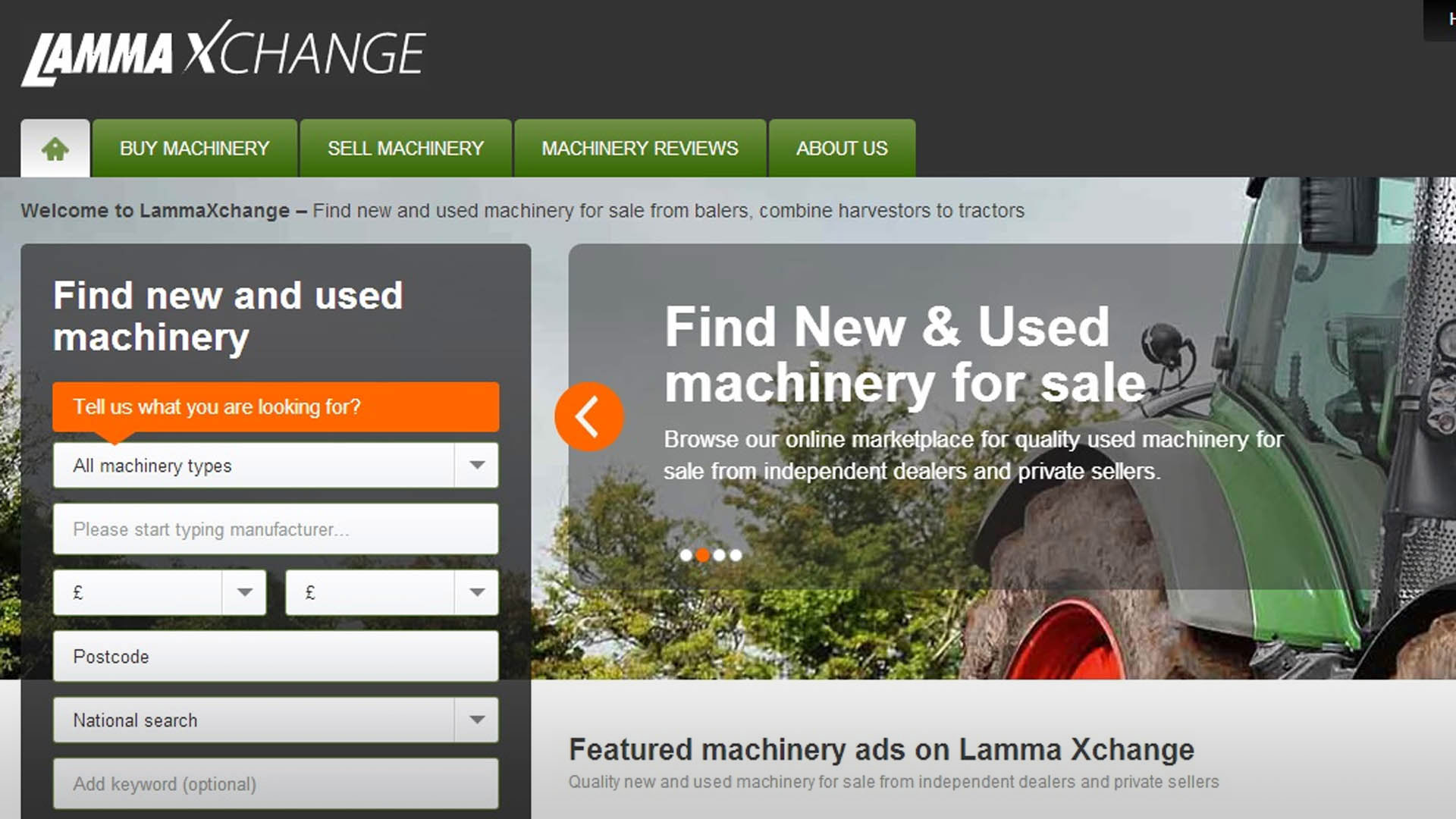Viewport: 1456px width, 819px height.
Task: Select the first carousel dot
Action: click(686, 555)
